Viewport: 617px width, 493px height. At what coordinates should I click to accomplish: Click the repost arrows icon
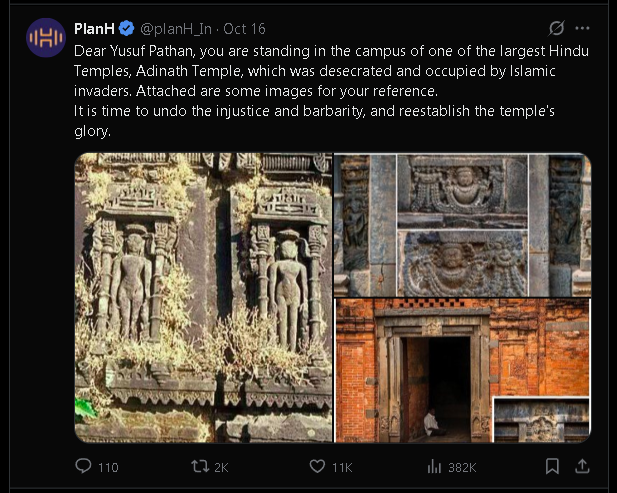200,466
